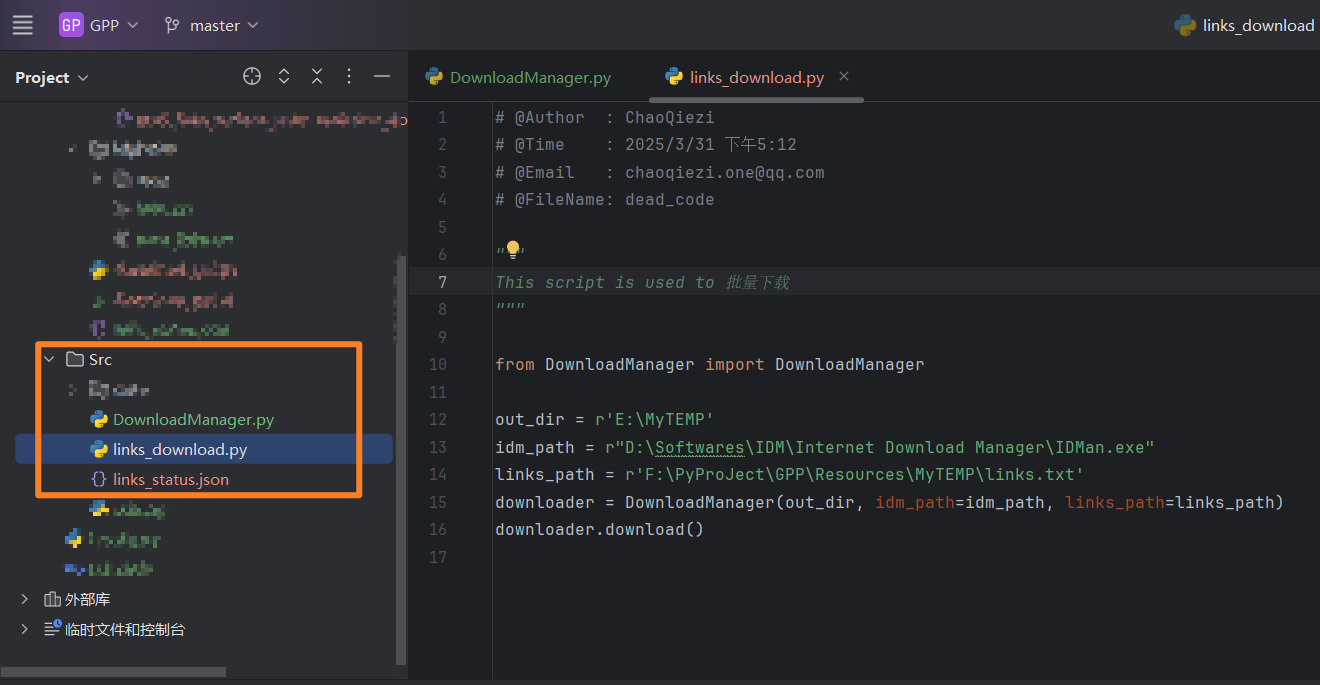Collapse the Src folder in Project tree
Screen dimensions: 1320x685
[49, 359]
